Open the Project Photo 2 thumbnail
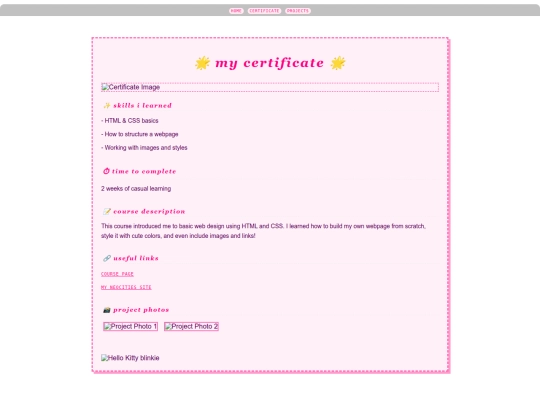Viewport: 540px width, 405px height. click(191, 326)
